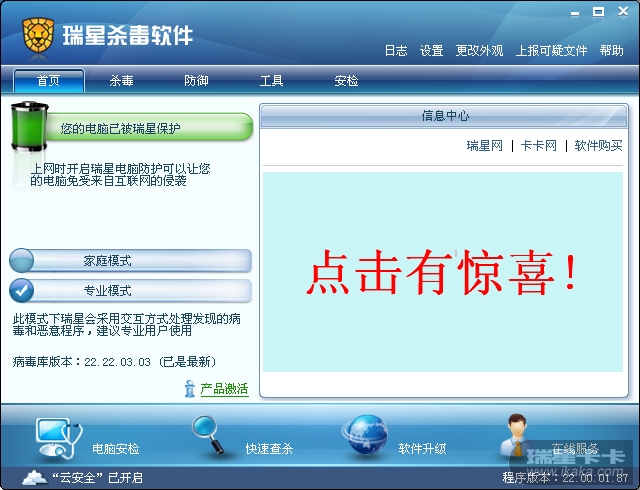The image size is (640, 490).
Task: Click the 软件升级 button label
Action: tap(422, 449)
